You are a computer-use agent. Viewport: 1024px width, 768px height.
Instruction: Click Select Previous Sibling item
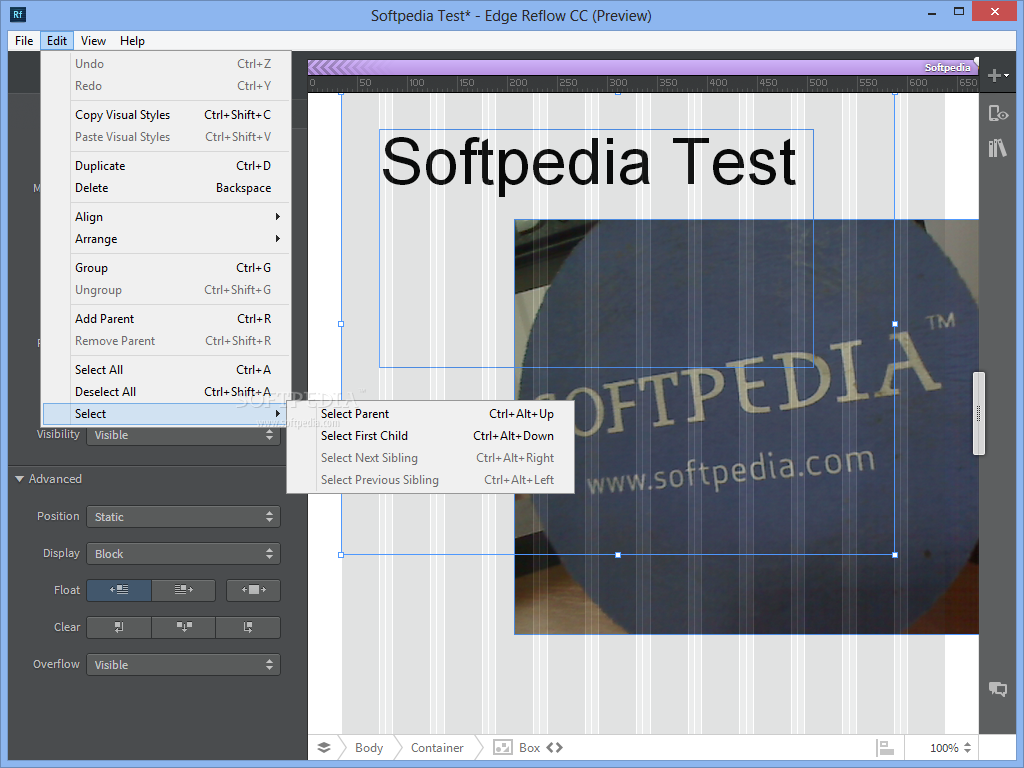tap(431, 480)
